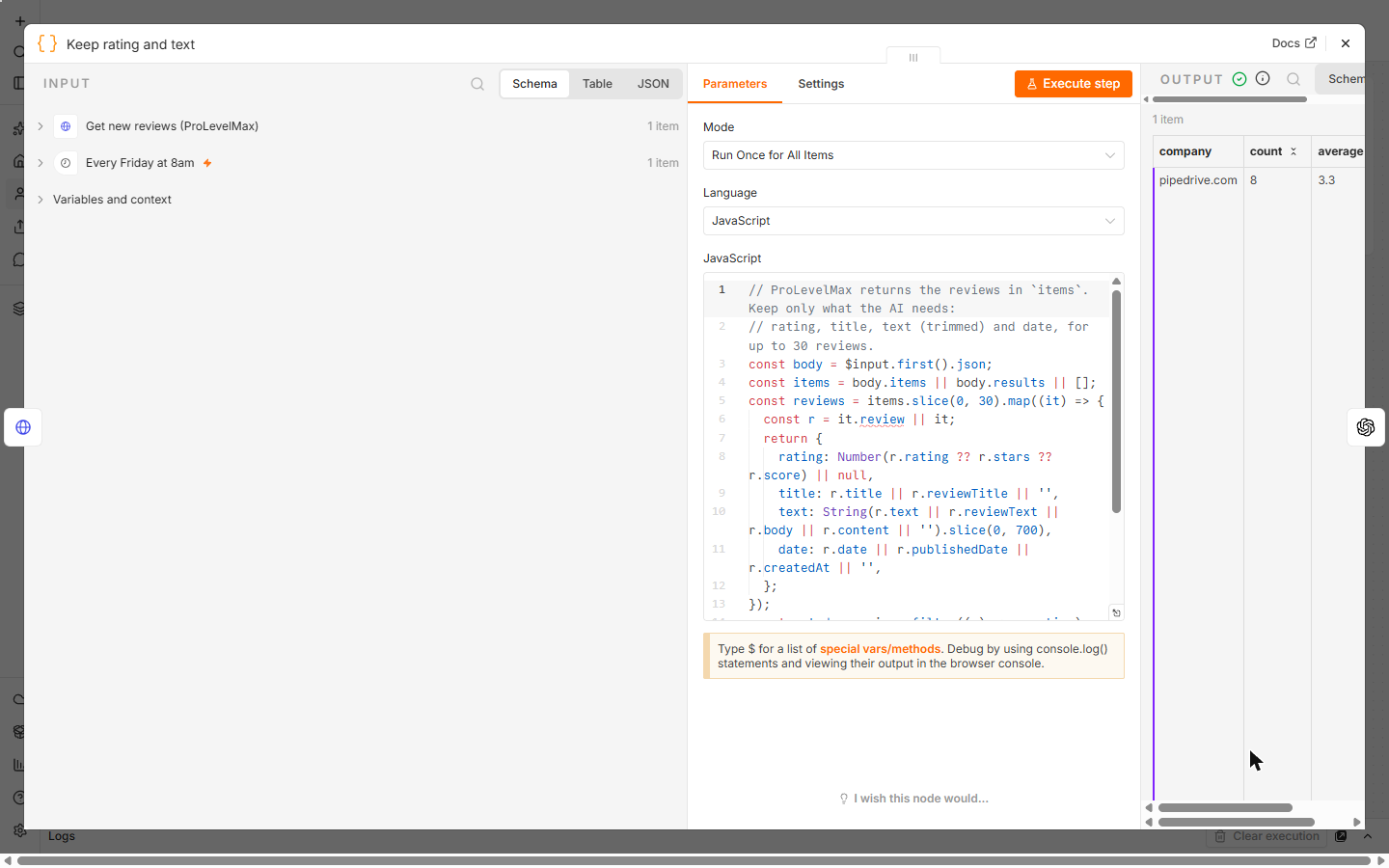Expand the Get new reviews (ProLevelMax) input

[41, 127]
